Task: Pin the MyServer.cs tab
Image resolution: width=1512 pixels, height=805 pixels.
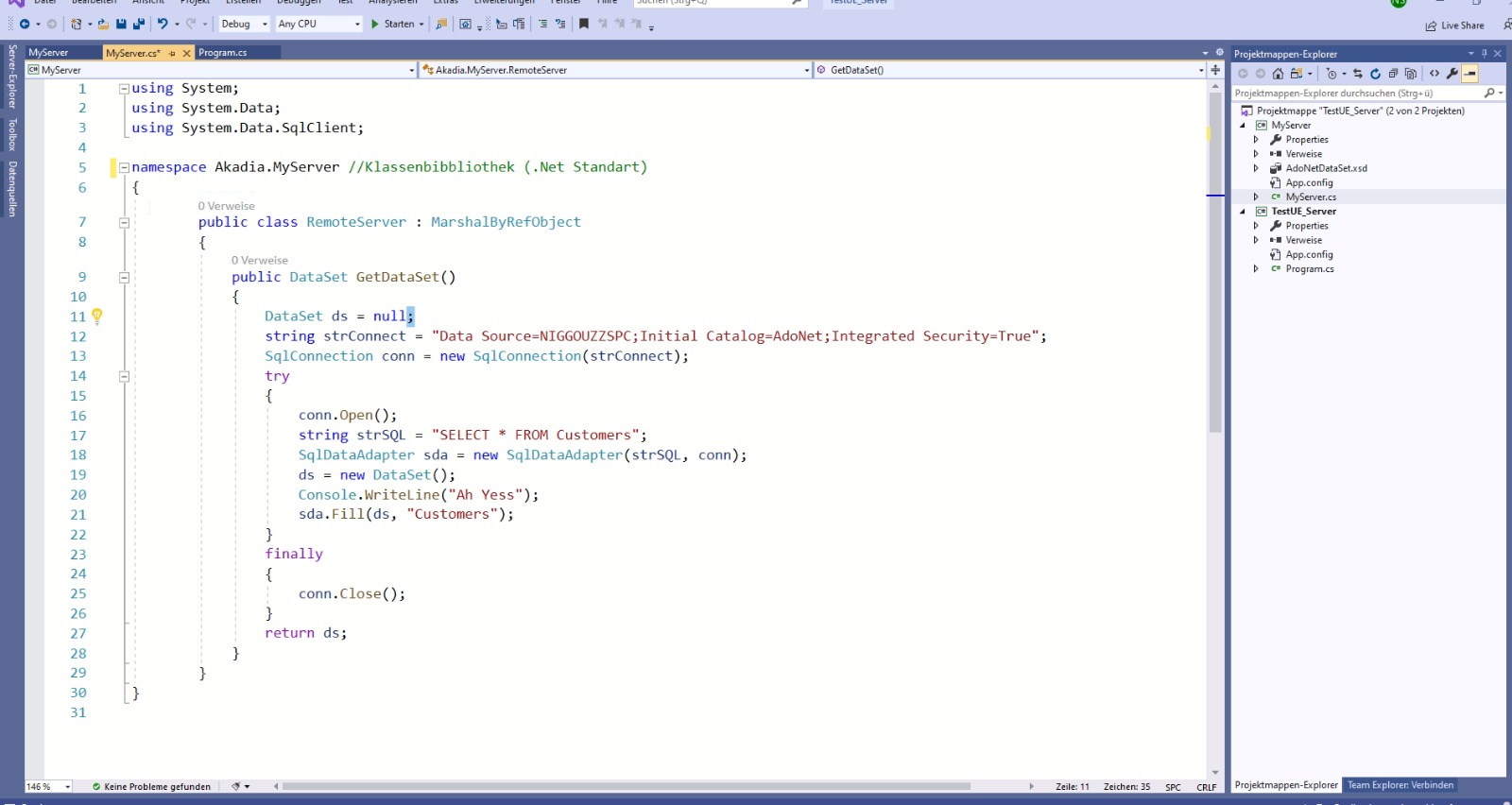Action: pyautogui.click(x=172, y=53)
